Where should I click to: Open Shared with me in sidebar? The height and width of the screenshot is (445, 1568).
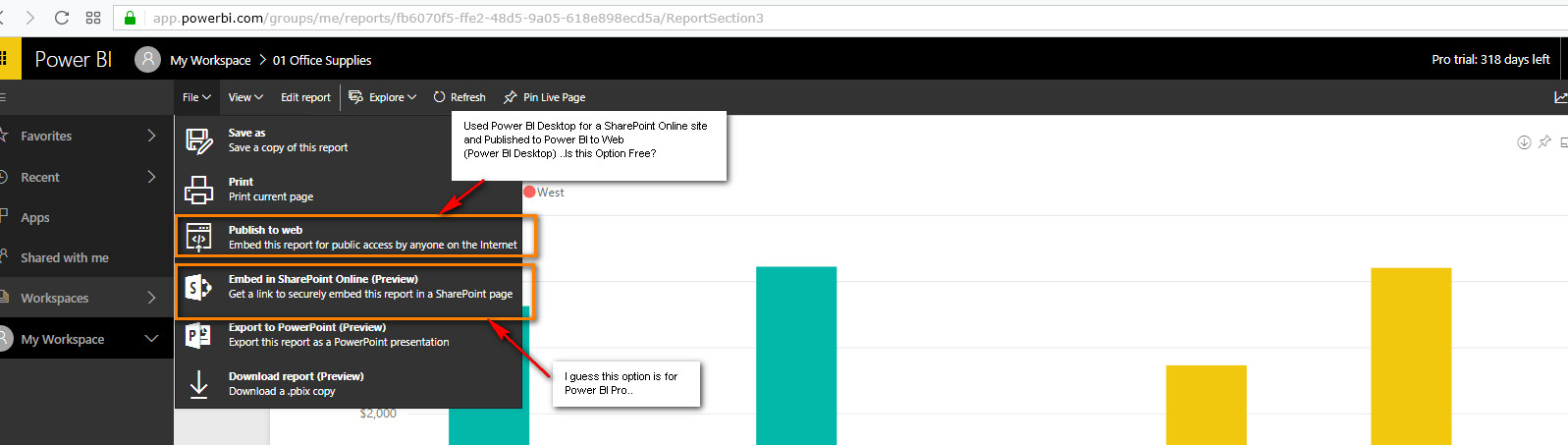[65, 257]
